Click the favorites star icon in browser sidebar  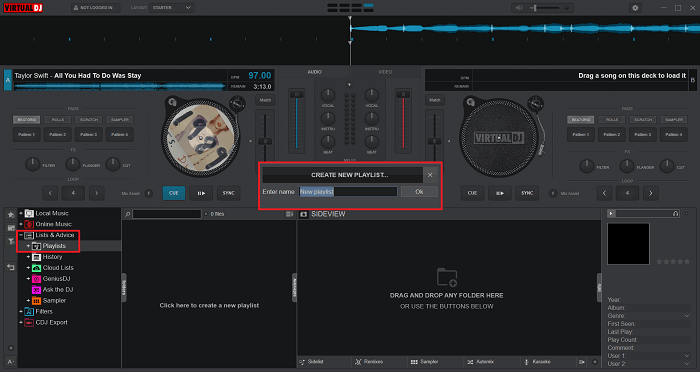[x=11, y=215]
